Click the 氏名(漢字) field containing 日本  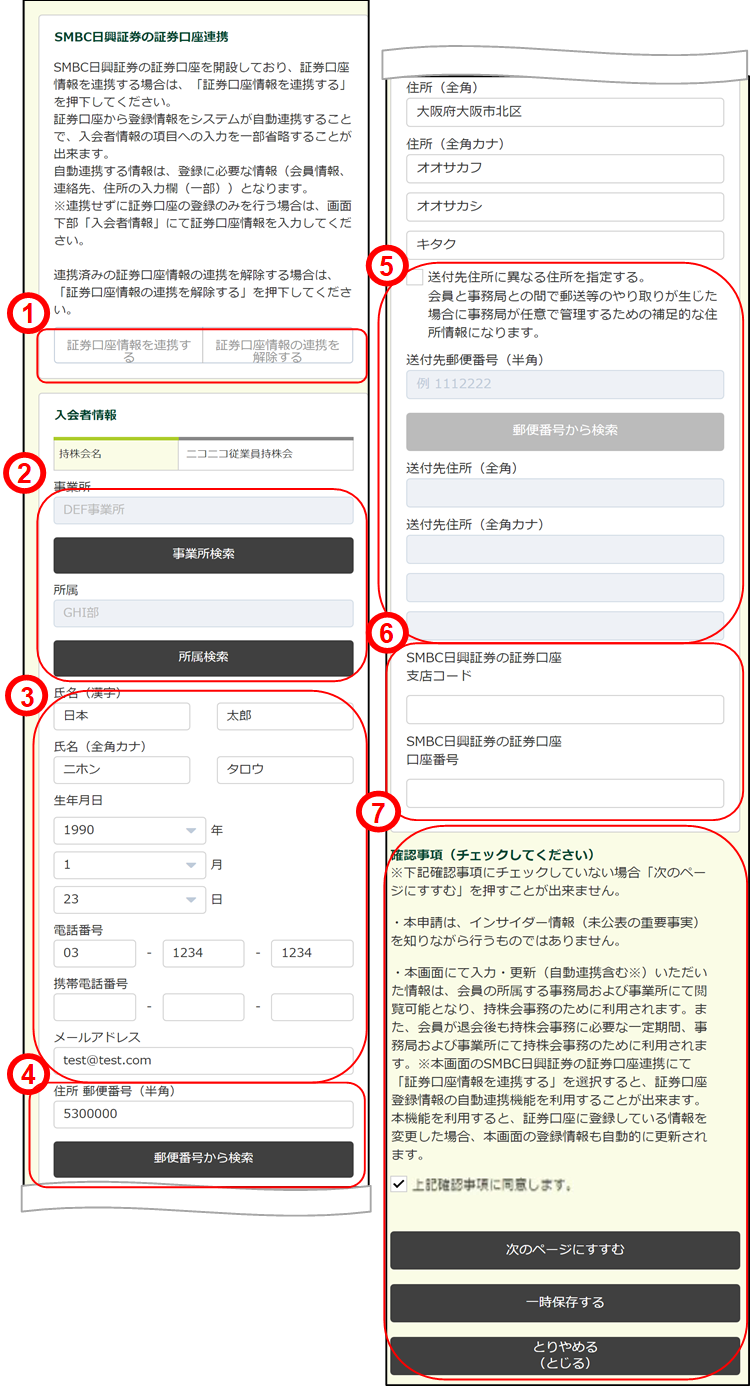tap(121, 716)
